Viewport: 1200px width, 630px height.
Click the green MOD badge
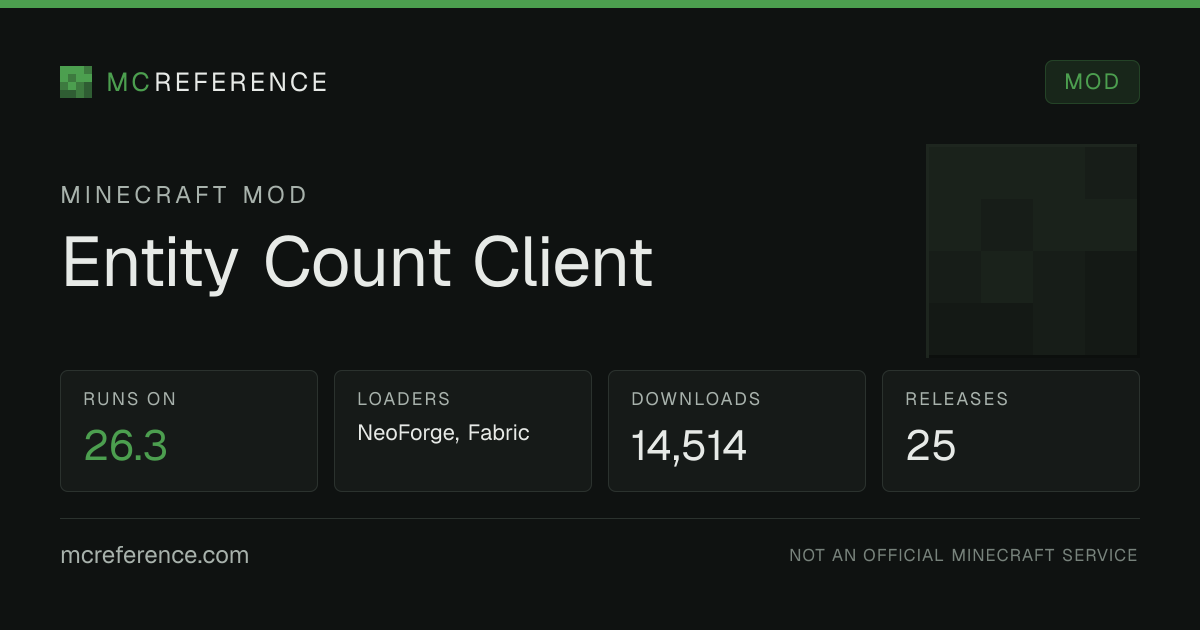(1092, 82)
